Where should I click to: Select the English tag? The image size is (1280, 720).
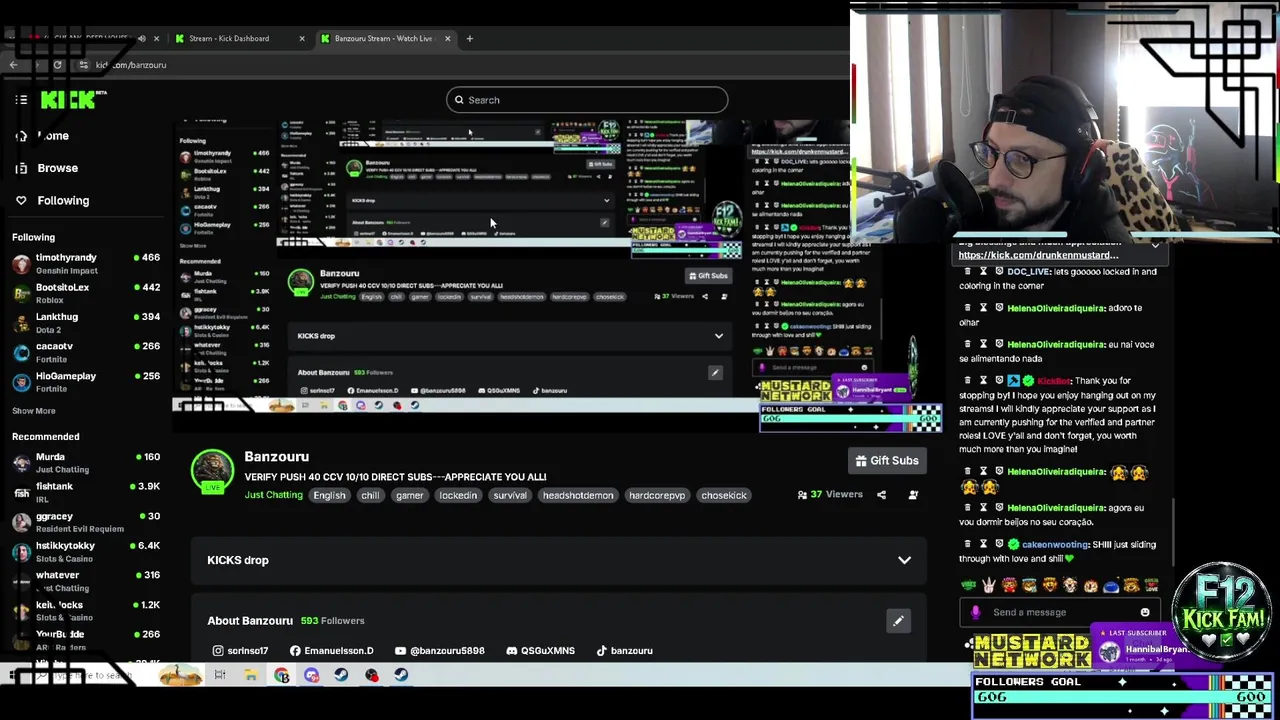329,495
